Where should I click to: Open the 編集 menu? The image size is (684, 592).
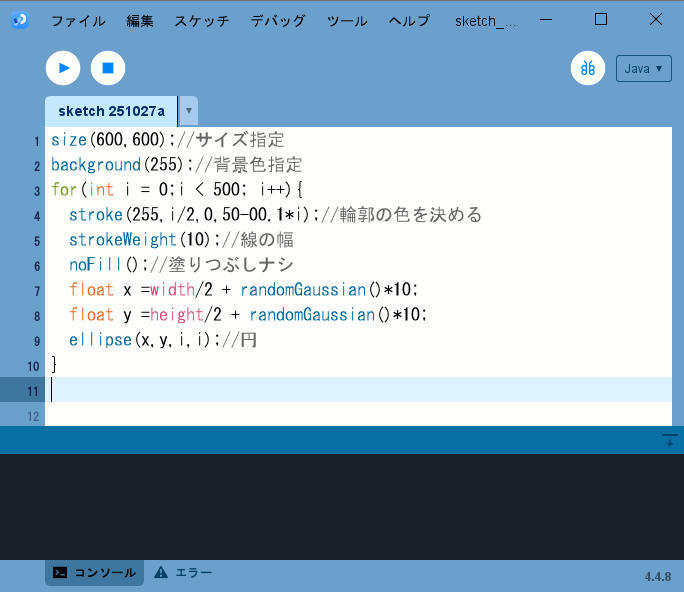coord(140,21)
